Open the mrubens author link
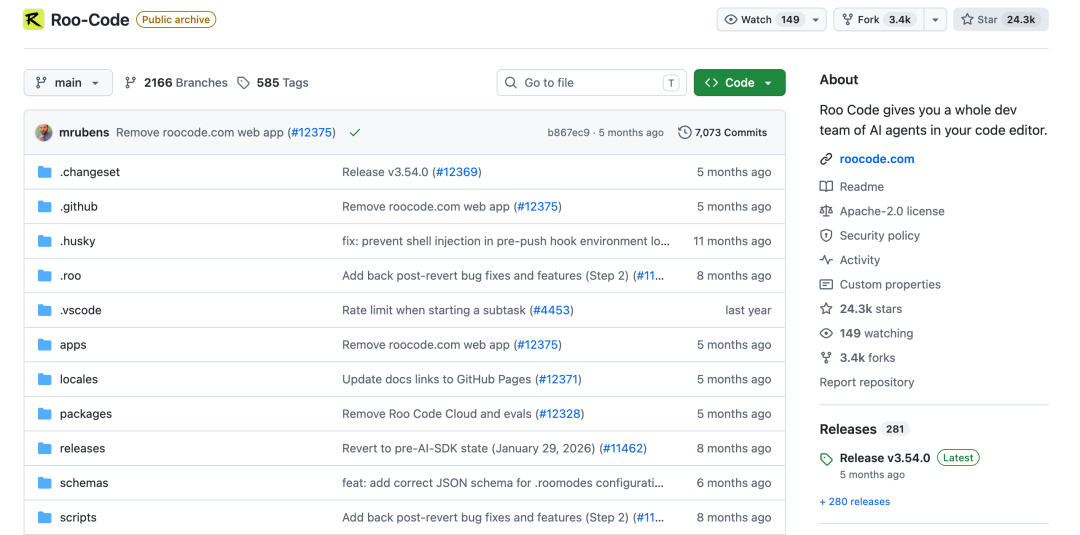This screenshot has width=1080, height=535. click(84, 132)
